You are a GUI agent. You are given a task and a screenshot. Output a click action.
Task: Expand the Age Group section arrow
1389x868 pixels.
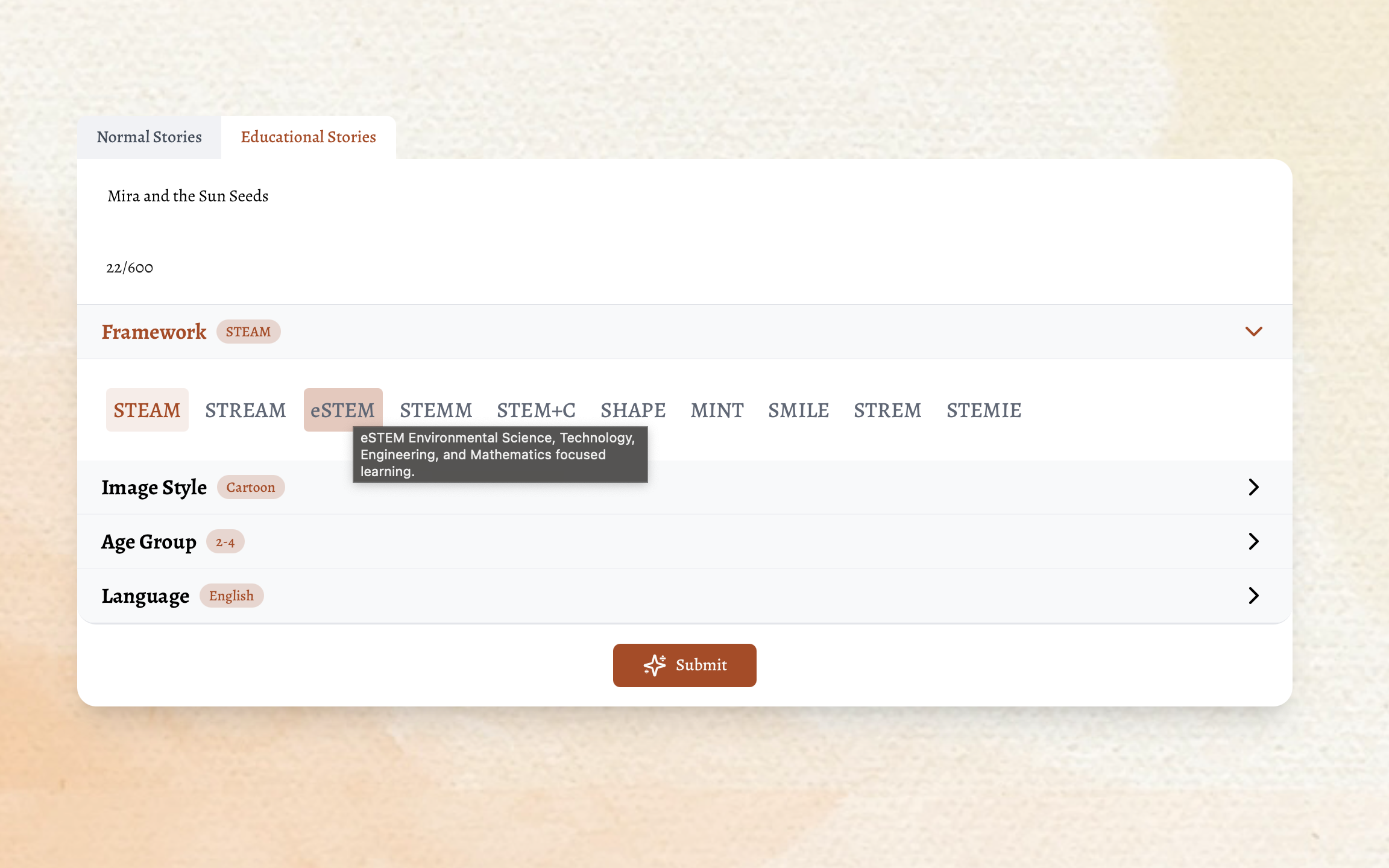click(1253, 541)
